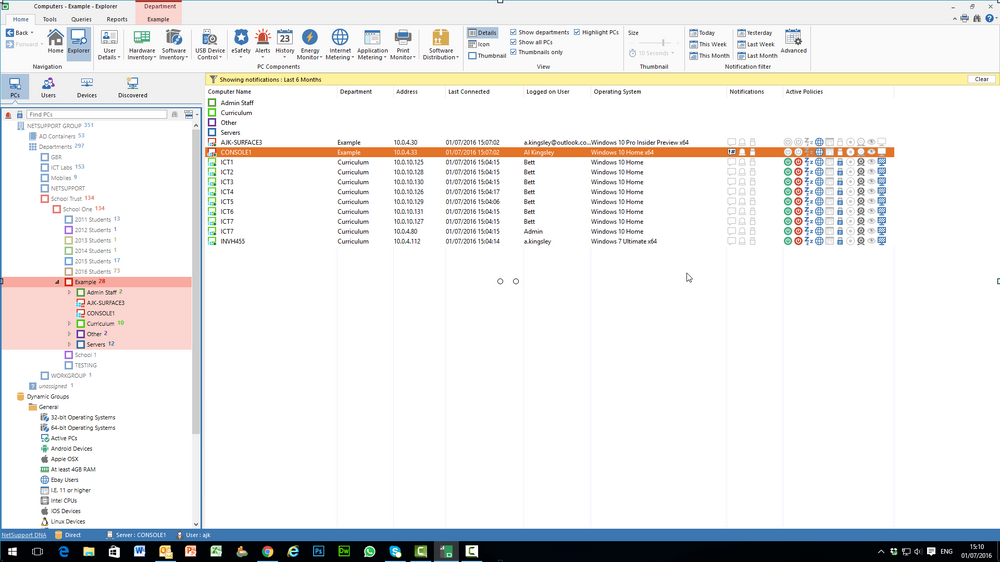Expand the Admin Staff tree node
Screen dimensions: 1000x562
coord(70,292)
